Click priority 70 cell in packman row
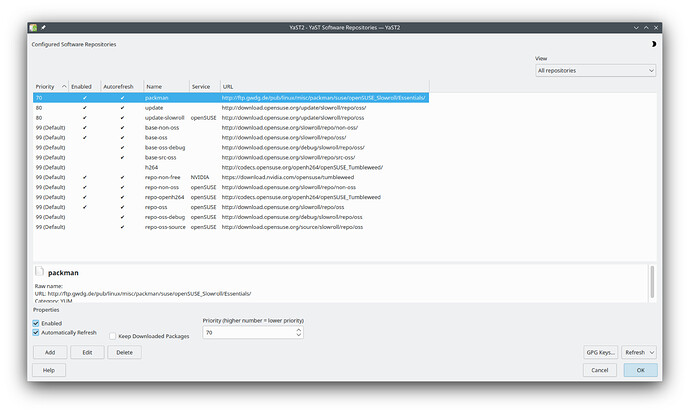 [x=39, y=98]
